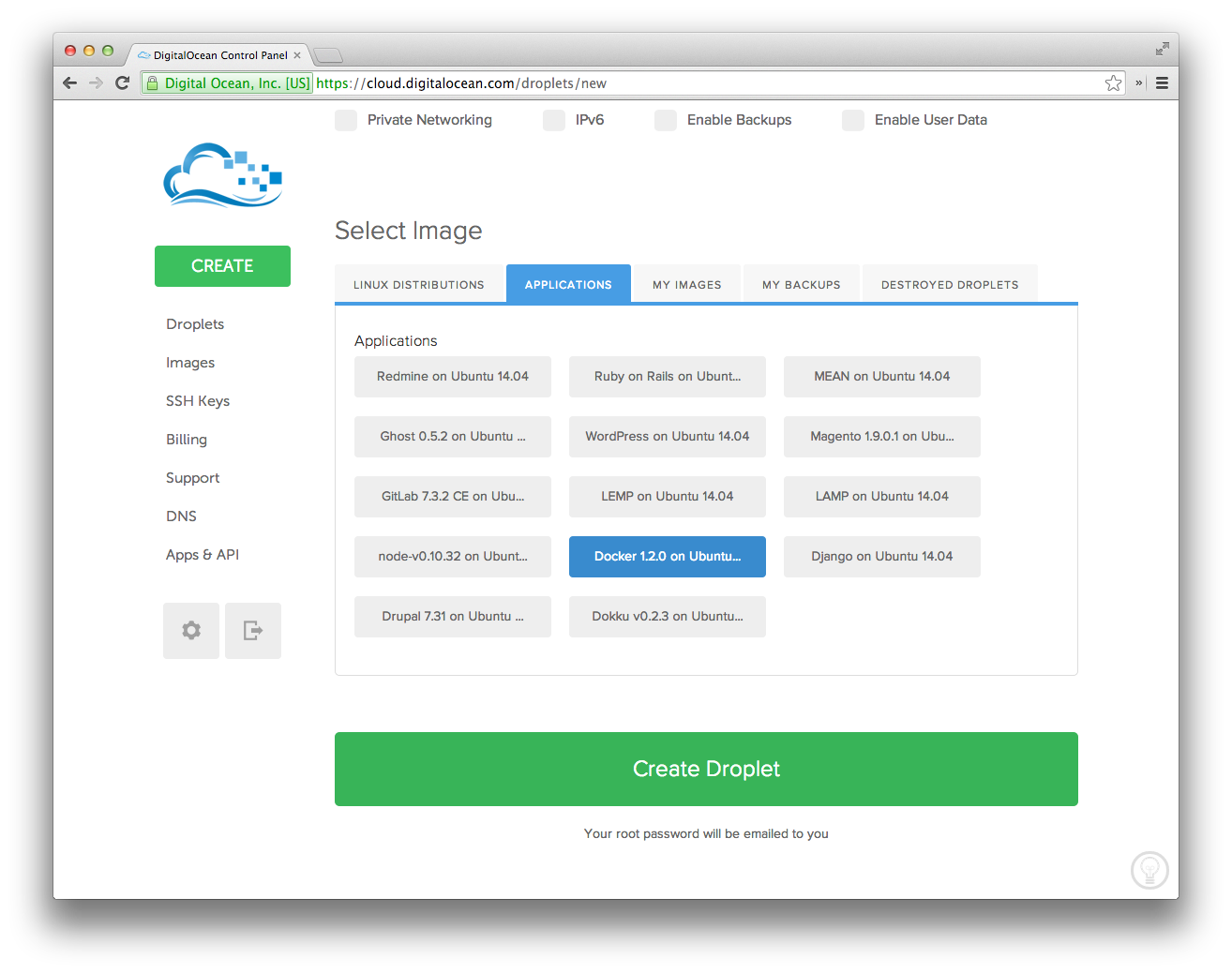Image resolution: width=1232 pixels, height=973 pixels.
Task: Select LEMP on Ubuntu 14.04
Action: point(668,497)
